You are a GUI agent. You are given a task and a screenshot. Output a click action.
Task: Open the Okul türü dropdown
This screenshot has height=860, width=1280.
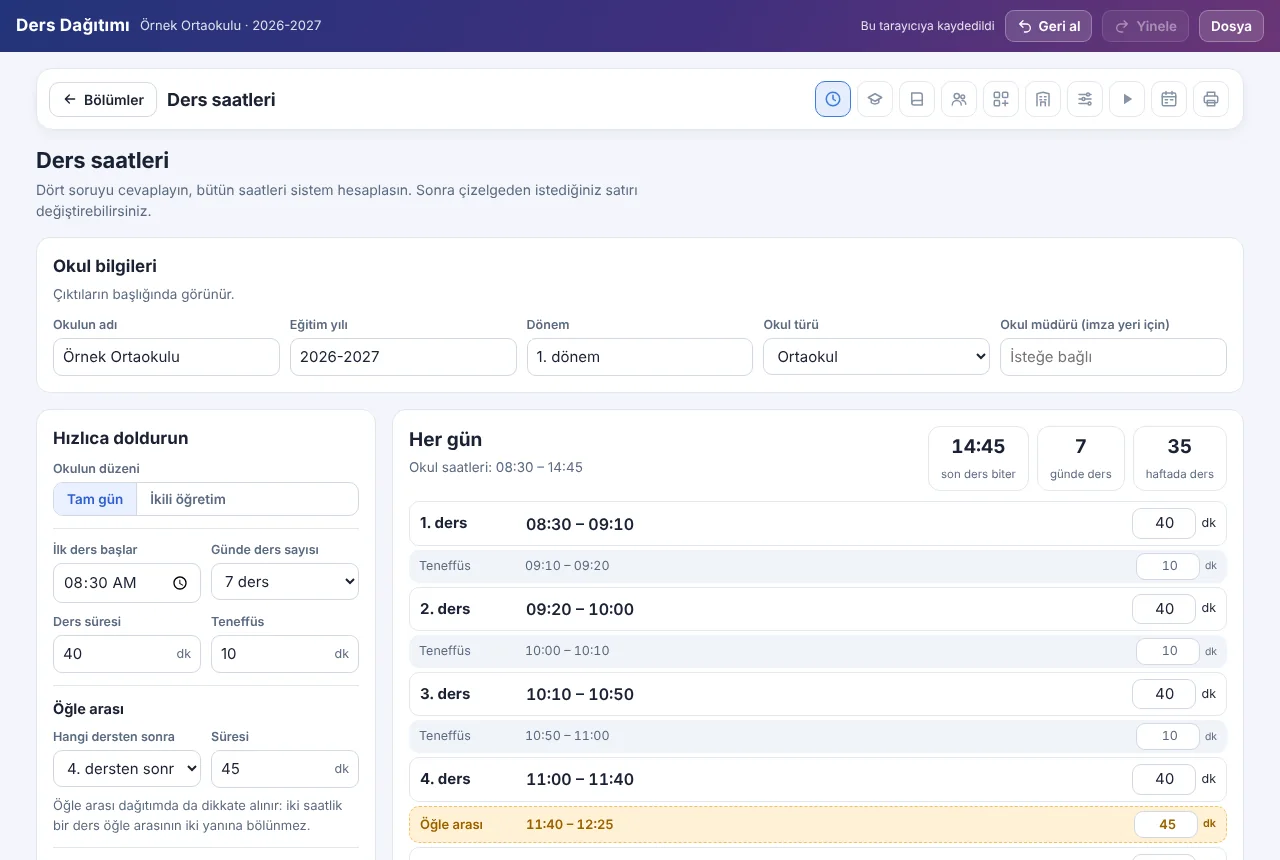tap(876, 357)
